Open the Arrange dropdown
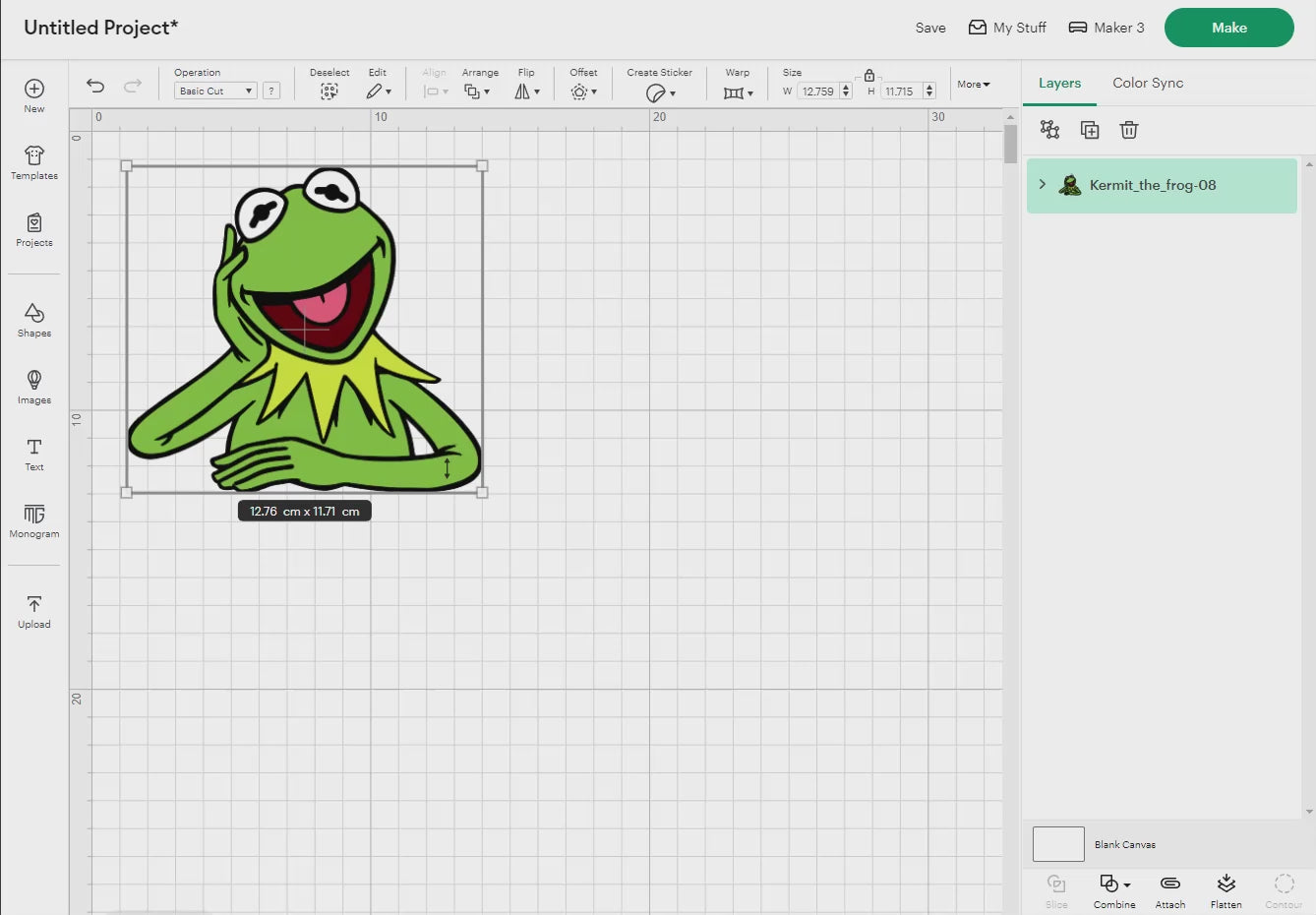 (477, 91)
